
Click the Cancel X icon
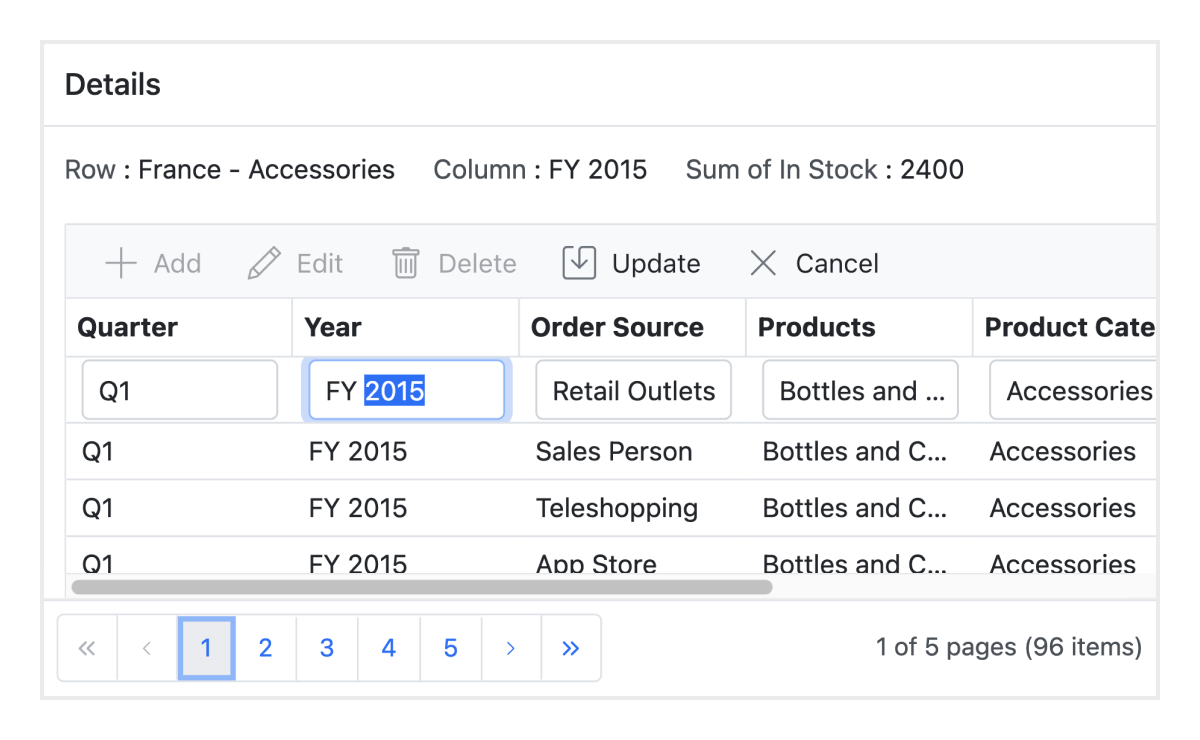point(763,264)
